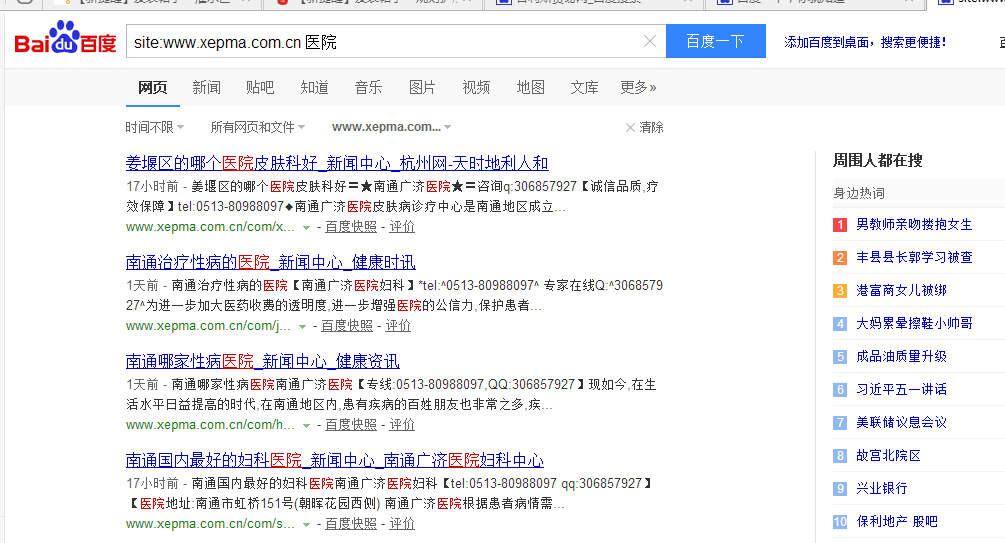
Task: Open result 南通治疗性病的医院 link
Action: tap(270, 262)
